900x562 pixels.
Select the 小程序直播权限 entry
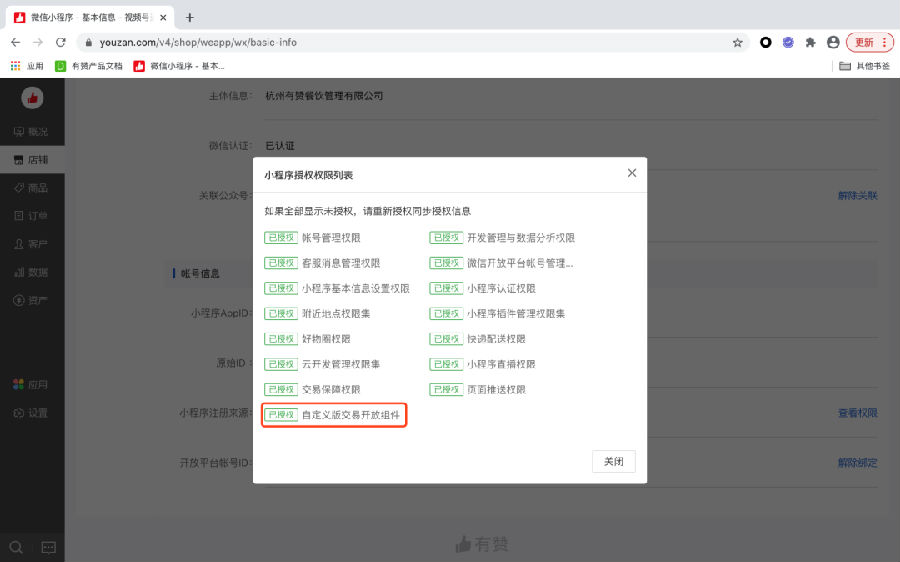[501, 364]
